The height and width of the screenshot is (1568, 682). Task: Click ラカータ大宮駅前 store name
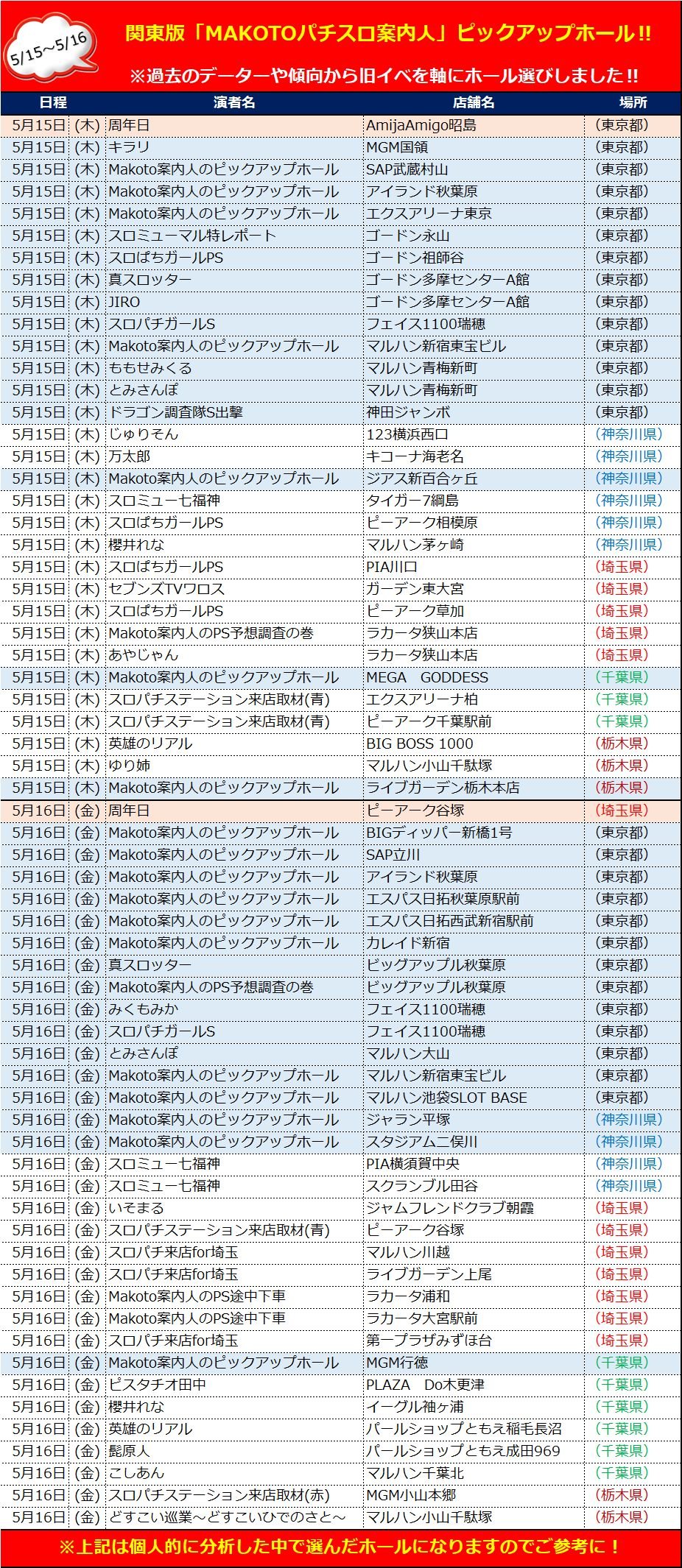[422, 1318]
